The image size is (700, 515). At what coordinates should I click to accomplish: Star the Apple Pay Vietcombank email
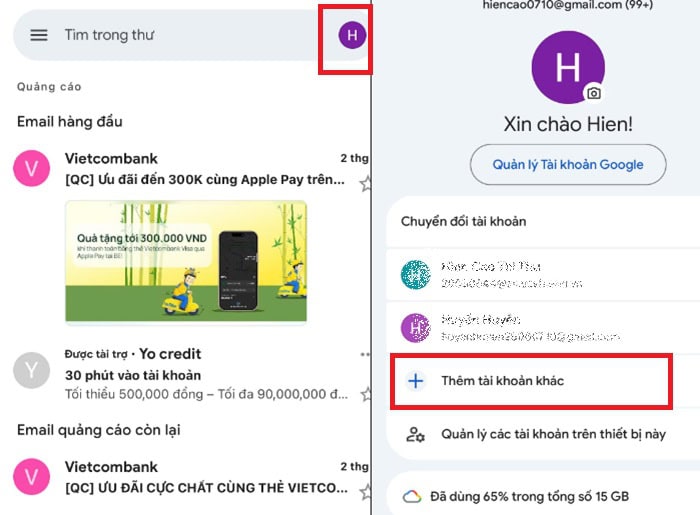(x=366, y=183)
